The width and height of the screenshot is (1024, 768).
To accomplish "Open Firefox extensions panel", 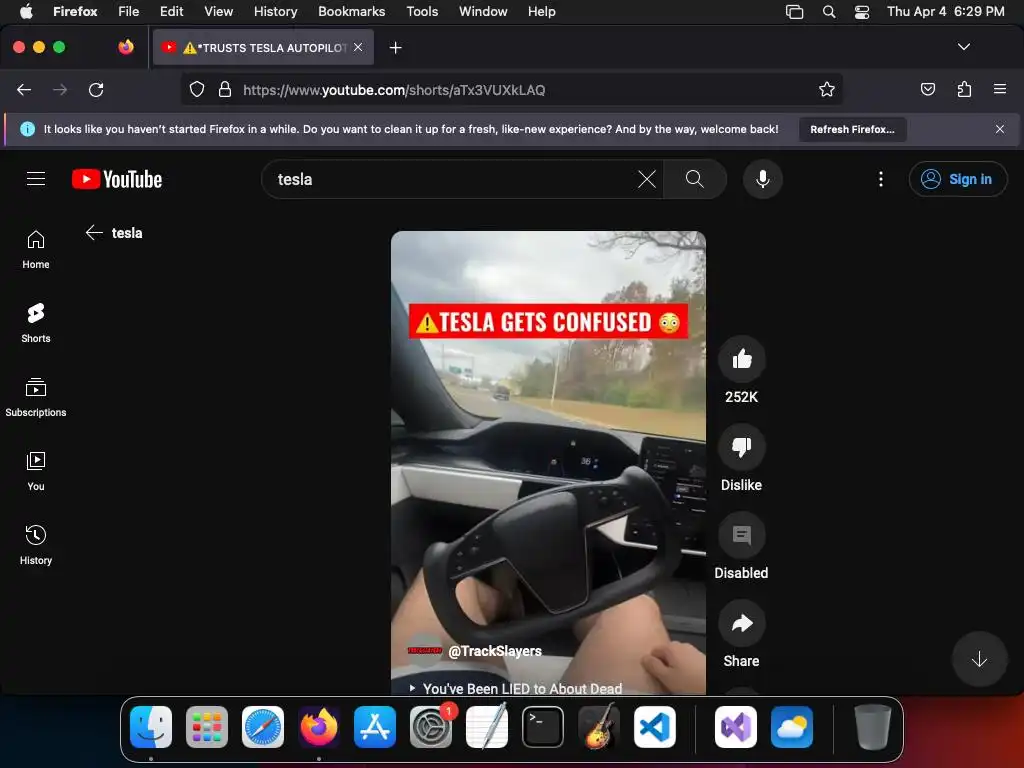I will 964,89.
